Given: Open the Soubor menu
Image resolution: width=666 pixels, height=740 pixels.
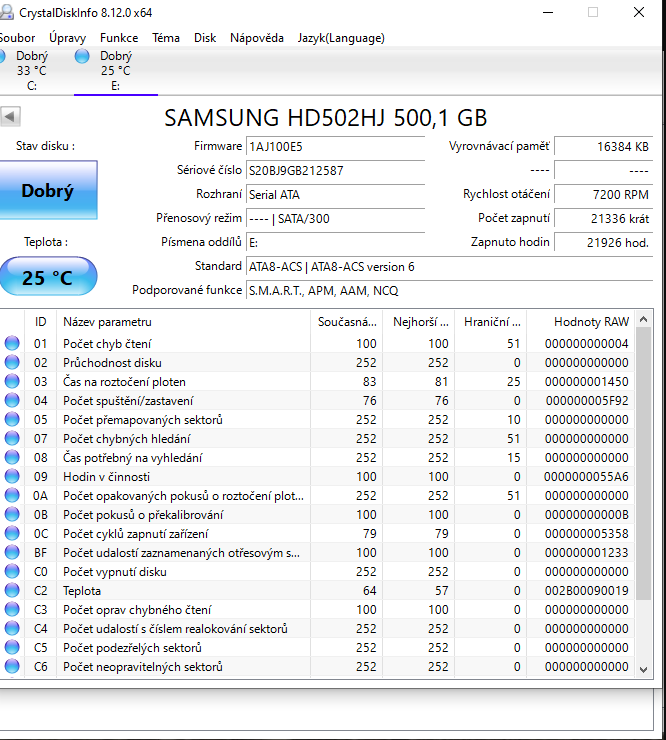Looking at the screenshot, I should 17,38.
